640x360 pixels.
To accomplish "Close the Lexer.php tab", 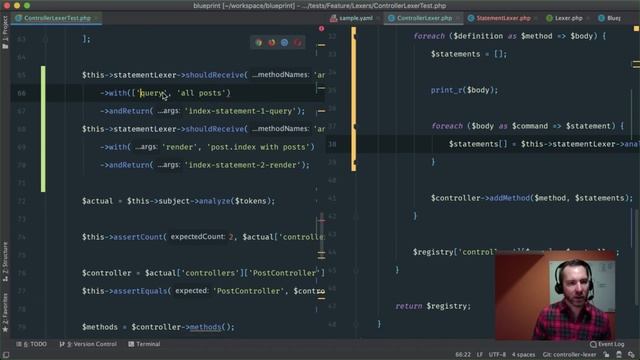I will click(x=588, y=18).
